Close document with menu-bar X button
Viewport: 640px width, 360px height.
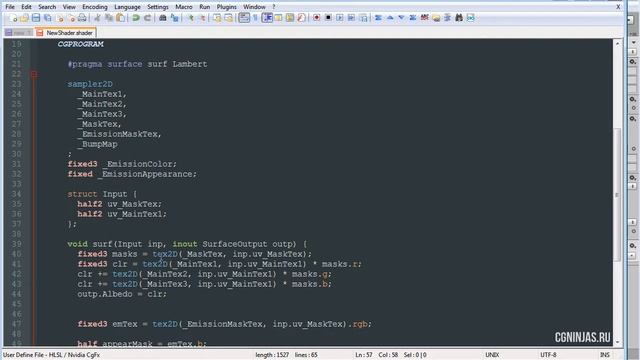coord(618,7)
